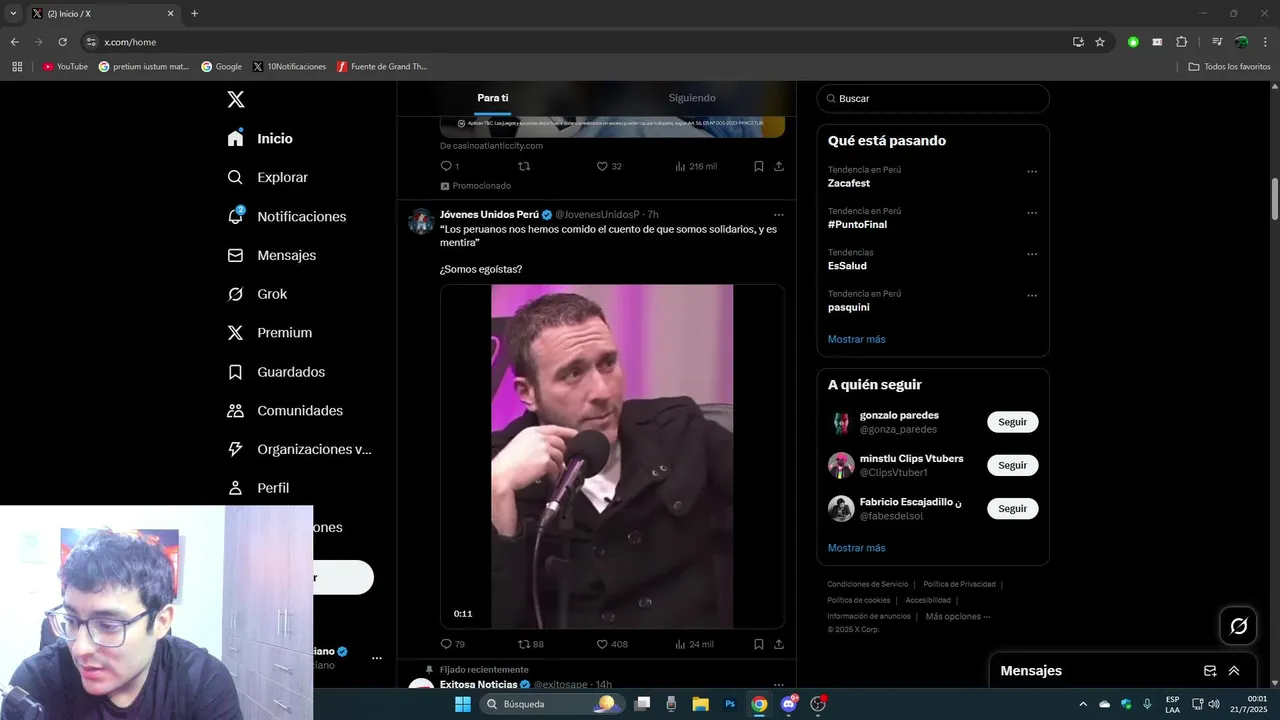The width and height of the screenshot is (1280, 720).
Task: Open Condiciones de Servicio link
Action: tap(868, 584)
